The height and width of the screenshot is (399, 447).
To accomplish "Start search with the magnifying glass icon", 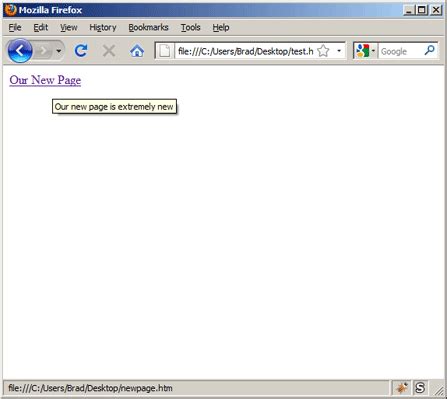I will (430, 50).
